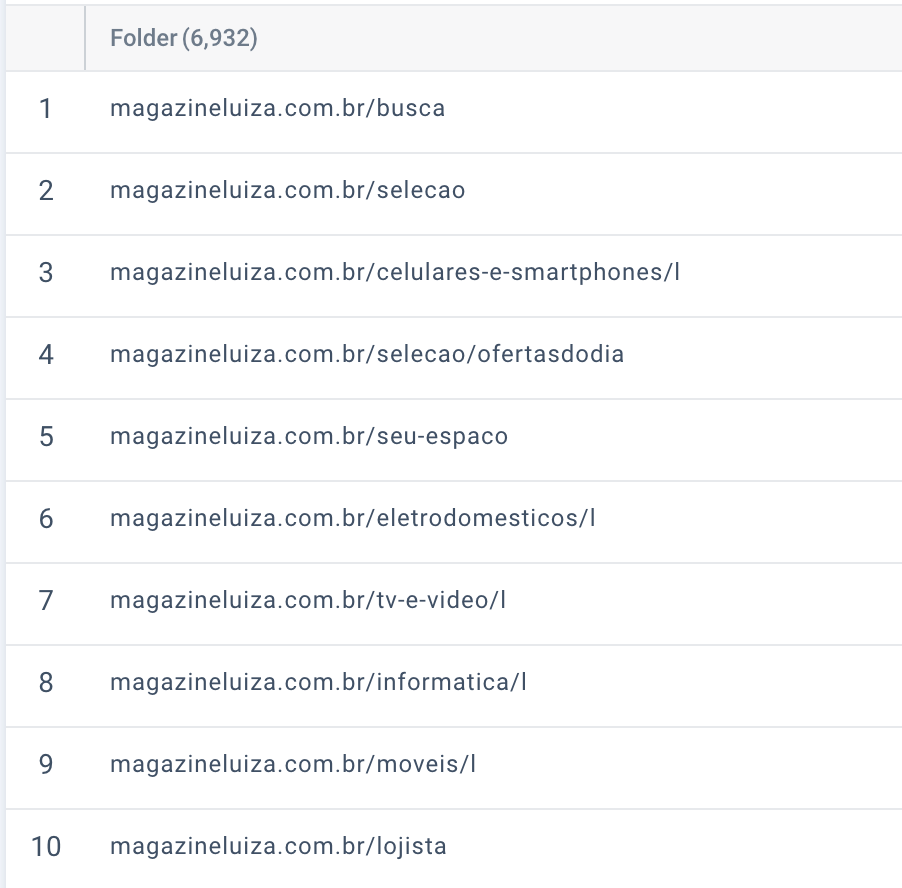Click row number 10 in the index column

click(46, 847)
